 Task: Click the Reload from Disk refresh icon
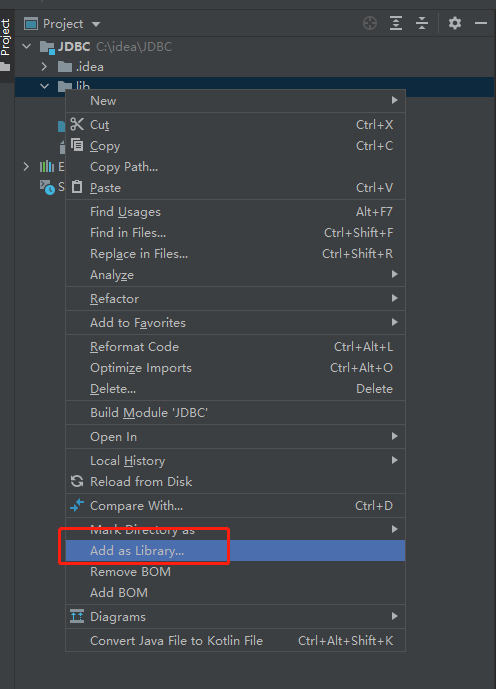tap(77, 482)
